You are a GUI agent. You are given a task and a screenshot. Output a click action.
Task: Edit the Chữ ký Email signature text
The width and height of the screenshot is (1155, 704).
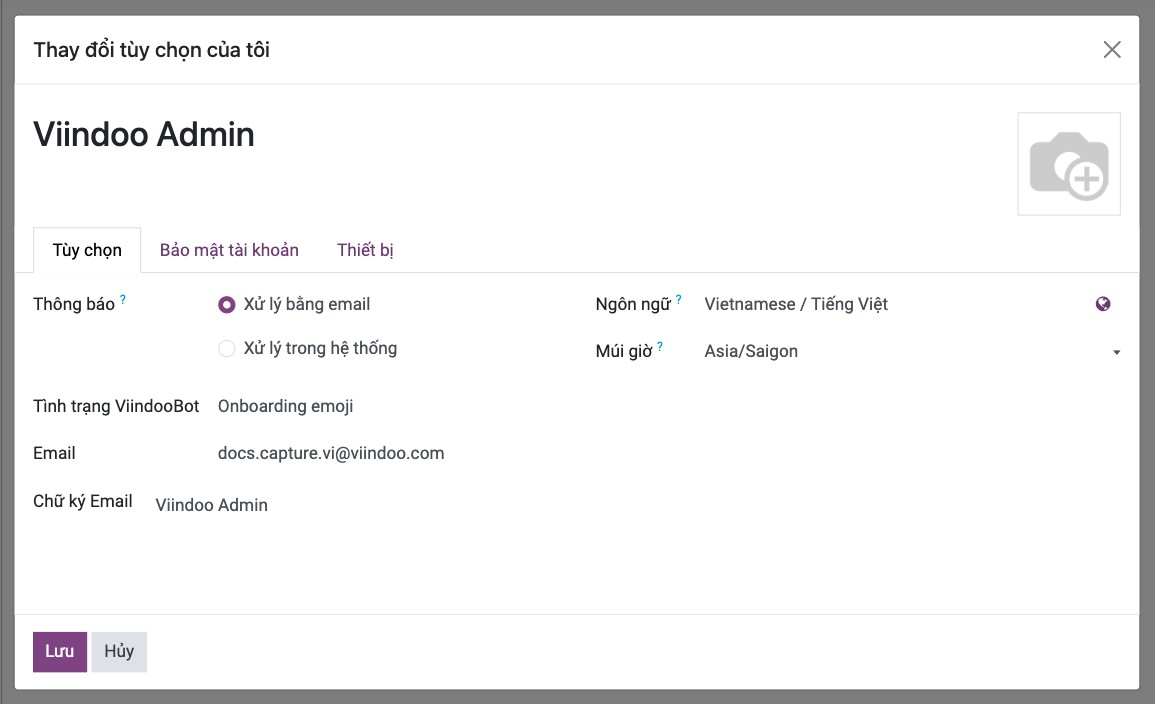point(211,505)
